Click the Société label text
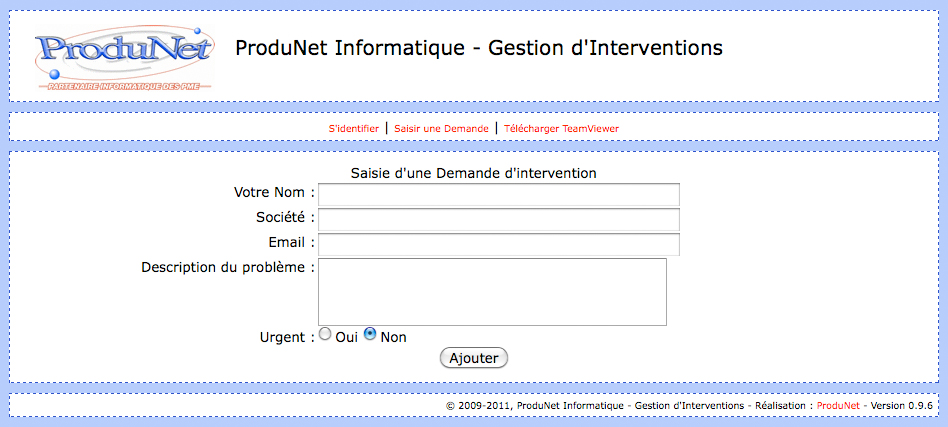The image size is (948, 427). [285, 218]
